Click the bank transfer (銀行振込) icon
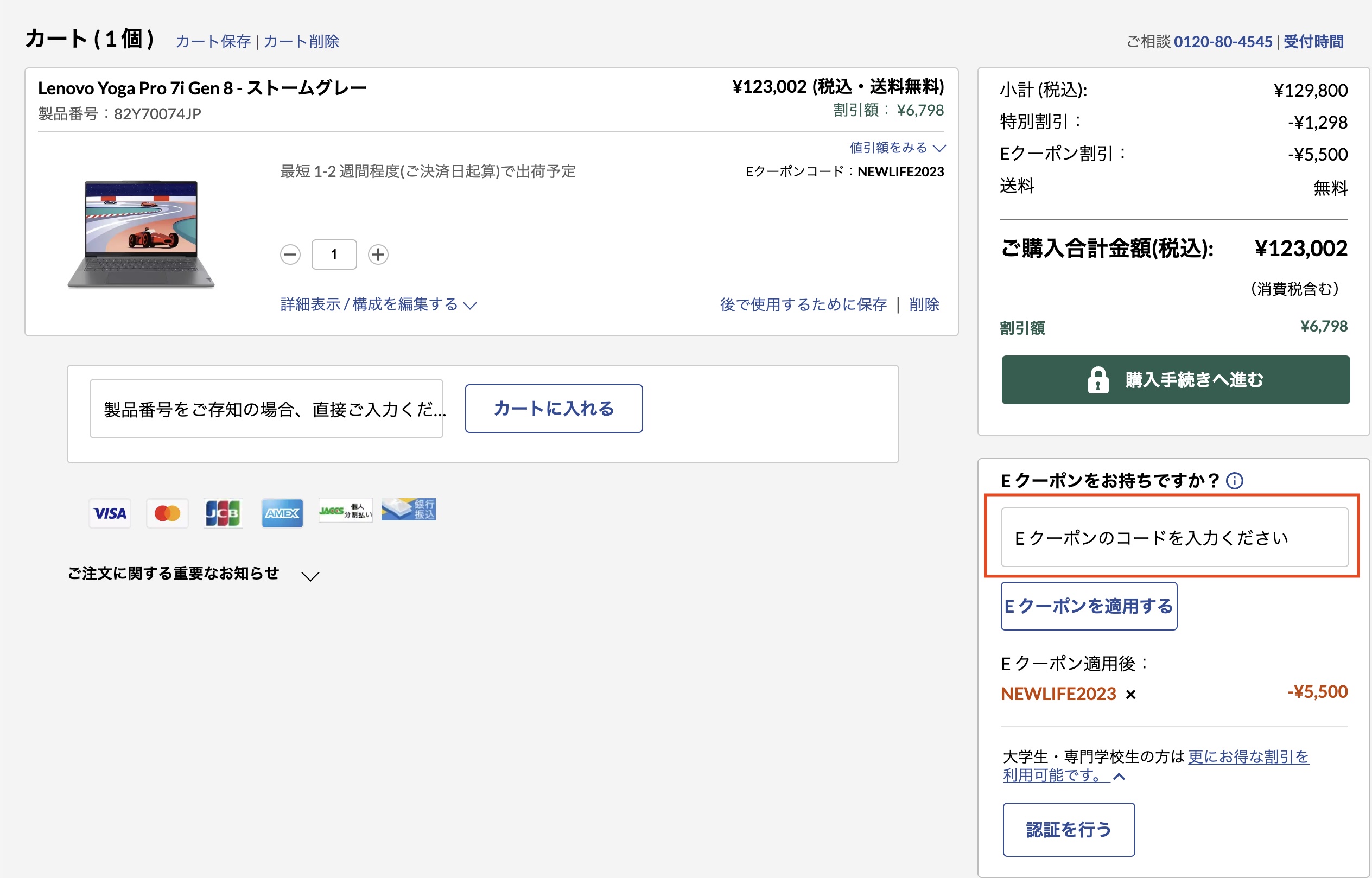 408,509
